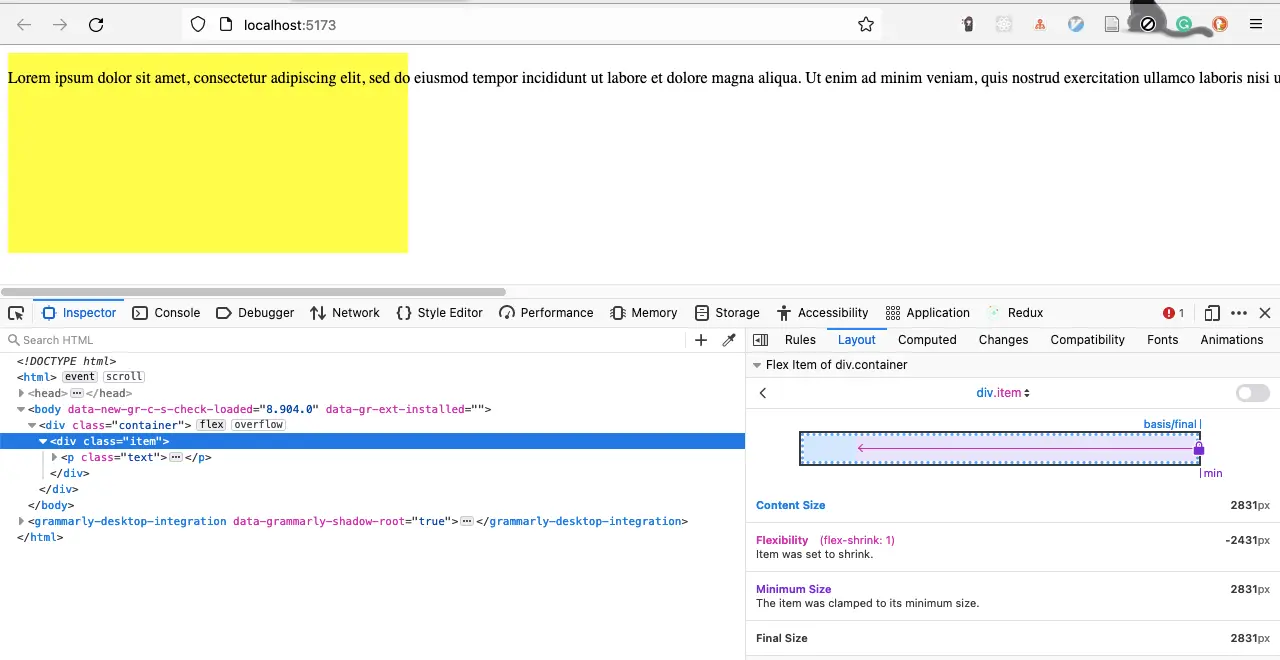Screen dimensions: 1280x660
Task: Click the responsive design mode icon
Action: [1212, 313]
